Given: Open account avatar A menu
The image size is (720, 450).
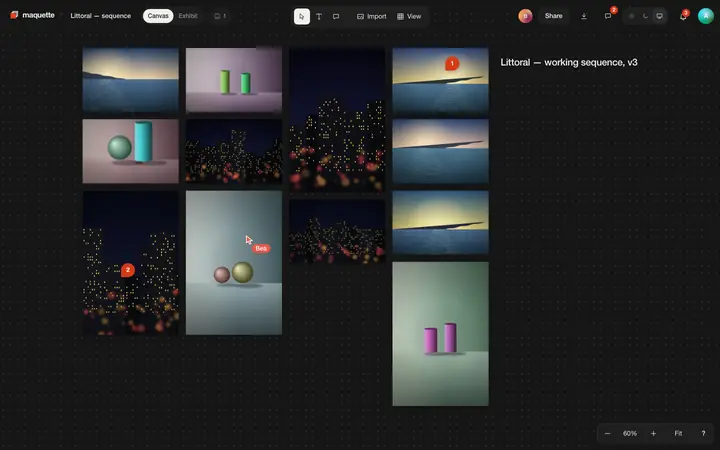Looking at the screenshot, I should coord(705,16).
